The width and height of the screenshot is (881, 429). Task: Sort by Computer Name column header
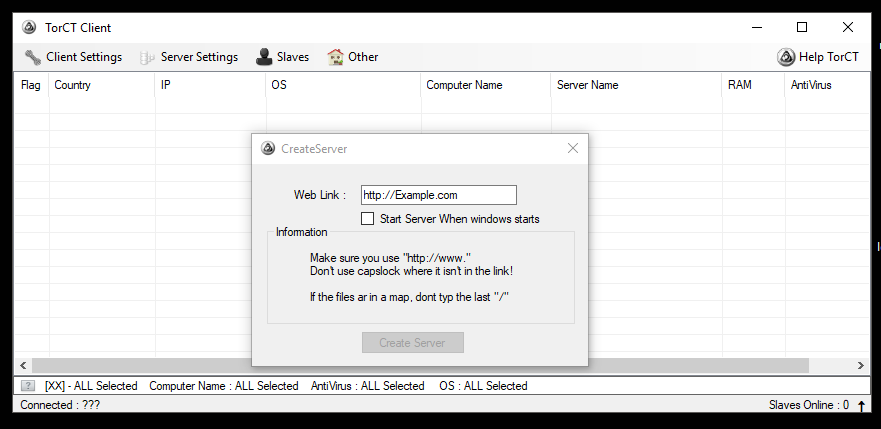[486, 85]
